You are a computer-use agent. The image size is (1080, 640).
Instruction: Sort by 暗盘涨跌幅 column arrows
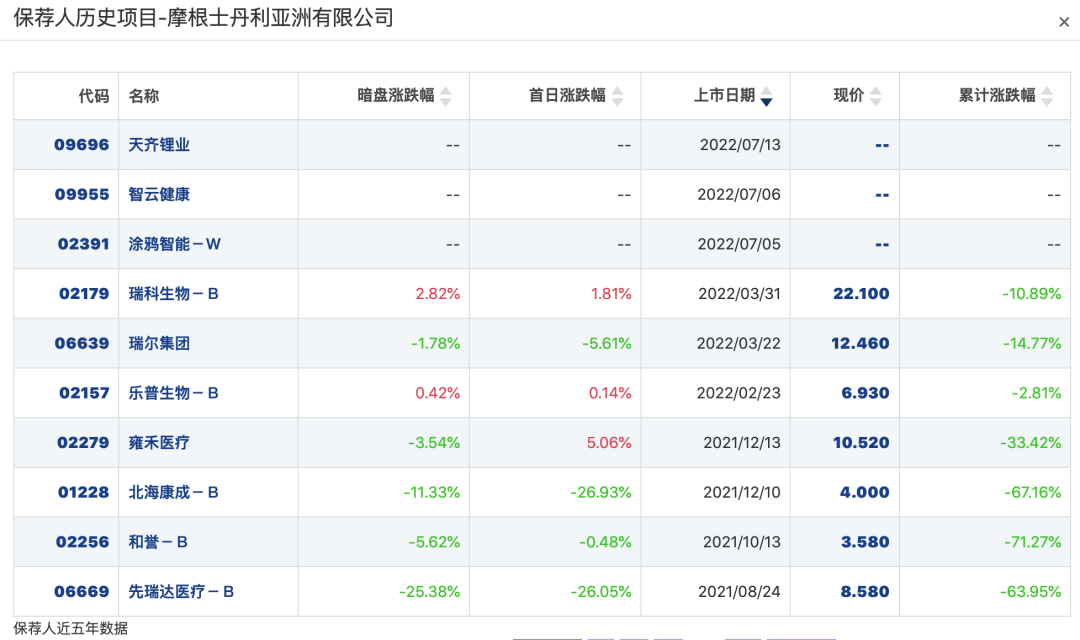(x=446, y=96)
